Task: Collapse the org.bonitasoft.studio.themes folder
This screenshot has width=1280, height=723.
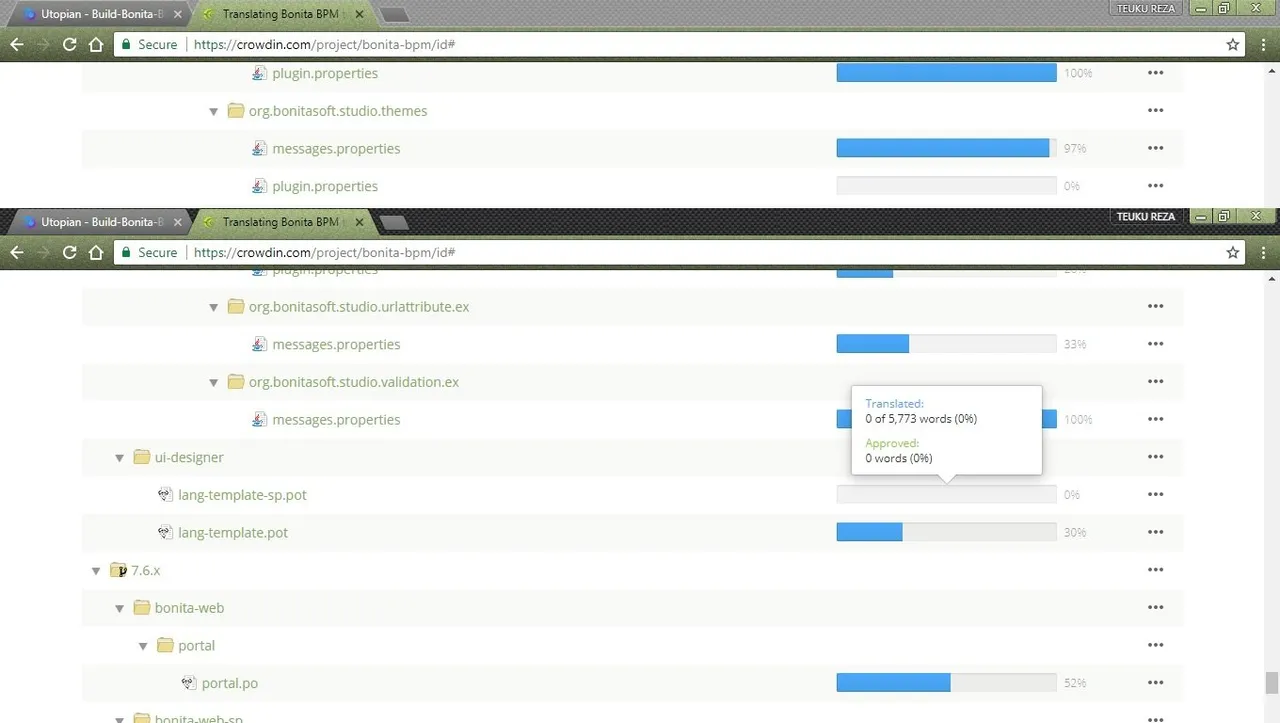Action: coord(213,111)
